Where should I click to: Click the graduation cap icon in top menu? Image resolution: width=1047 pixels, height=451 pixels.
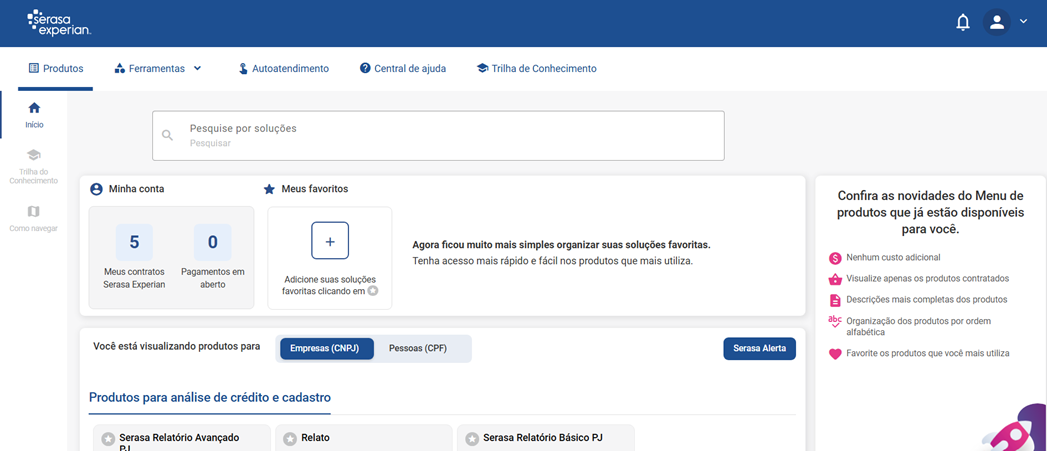coord(483,68)
